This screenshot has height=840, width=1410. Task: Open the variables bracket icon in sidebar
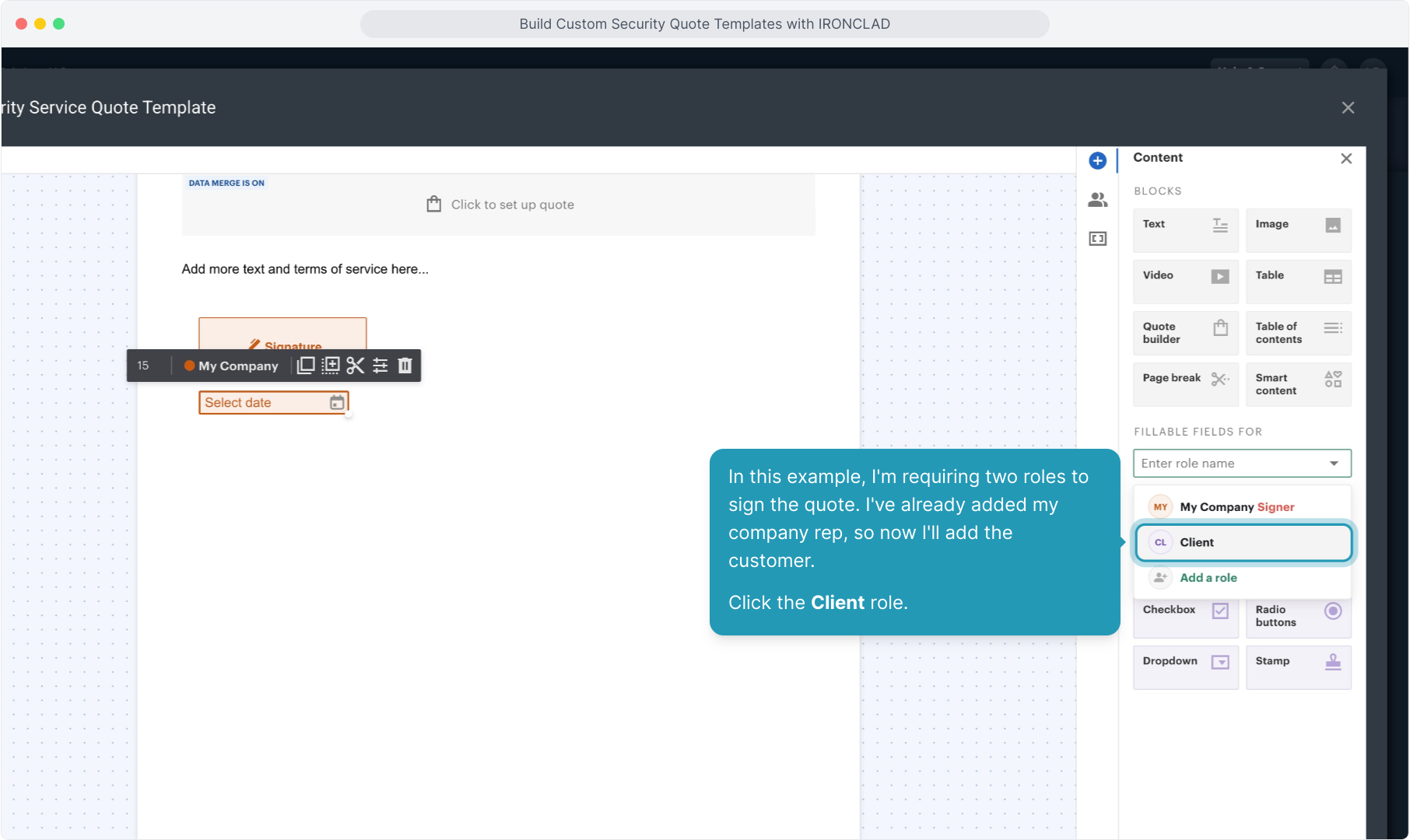click(x=1097, y=239)
